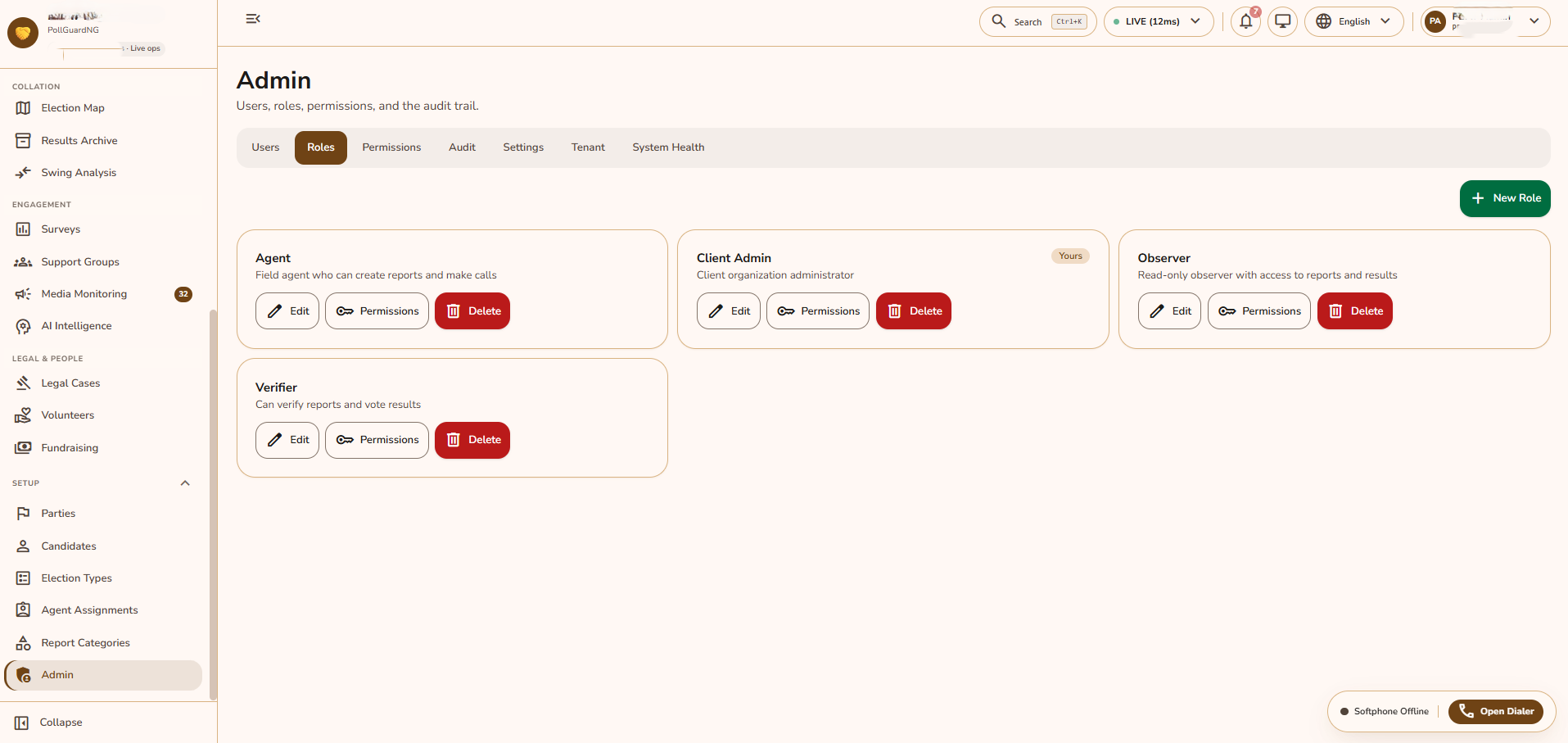Click the Search field
This screenshot has height=743, width=1568.
(1038, 21)
